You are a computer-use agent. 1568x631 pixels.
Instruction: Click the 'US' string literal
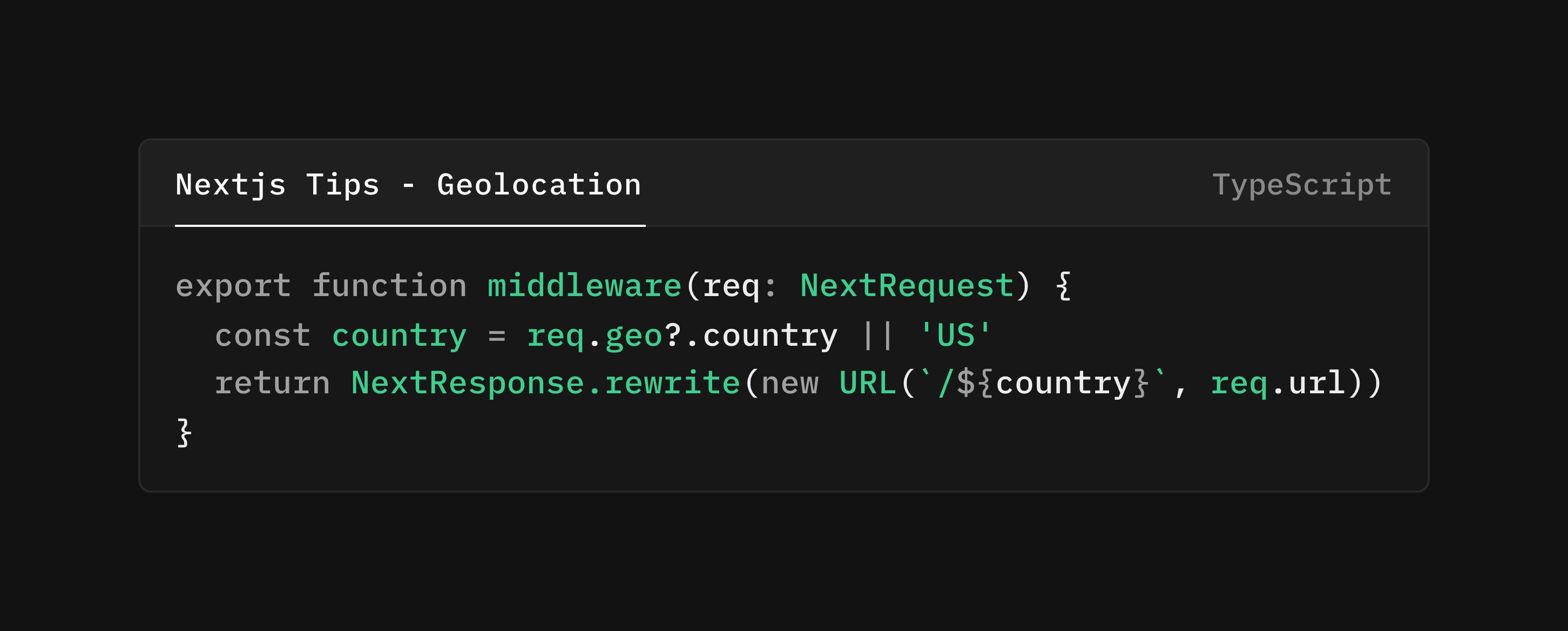tap(955, 335)
